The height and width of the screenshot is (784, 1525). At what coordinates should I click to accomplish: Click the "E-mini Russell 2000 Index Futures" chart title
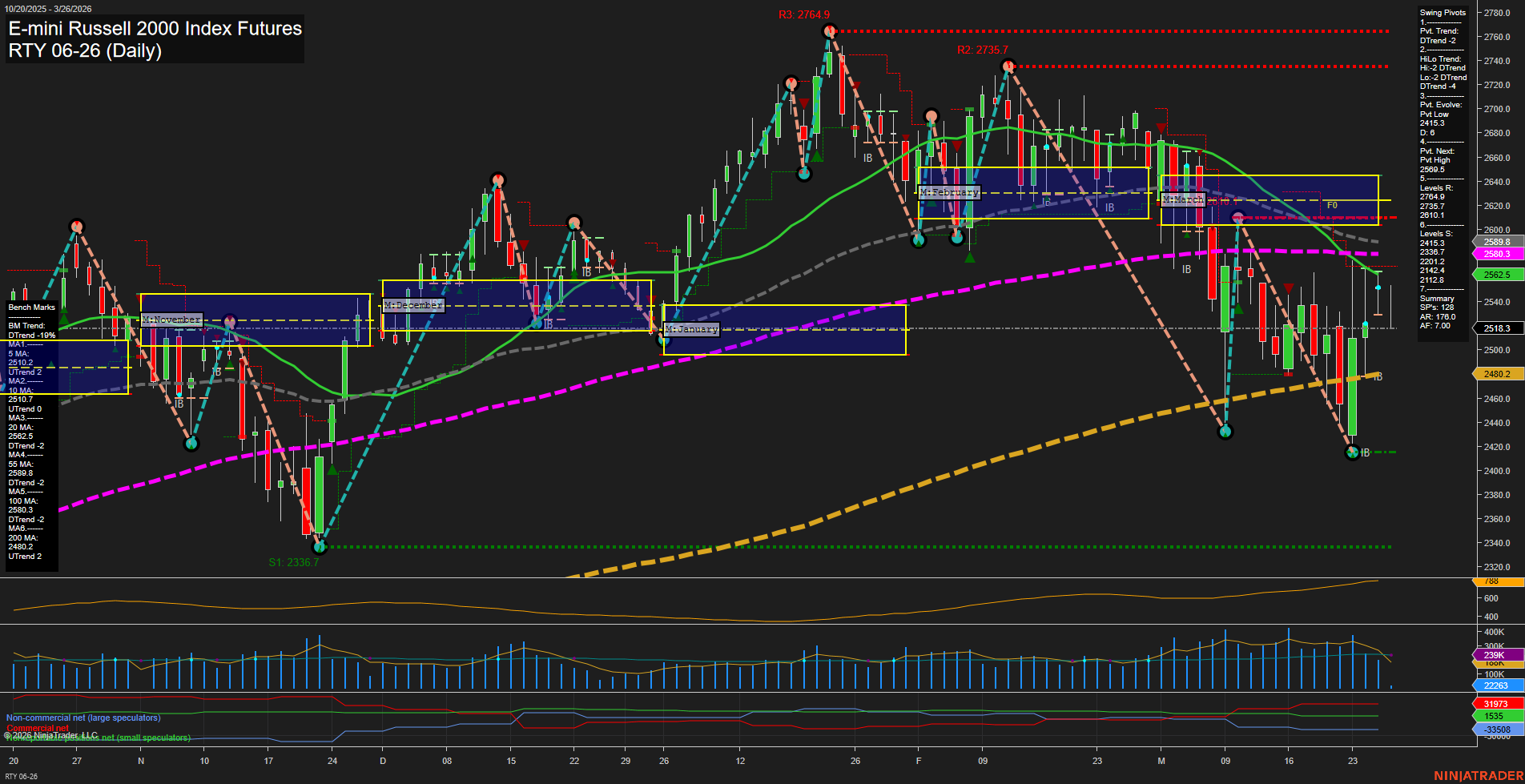(155, 29)
